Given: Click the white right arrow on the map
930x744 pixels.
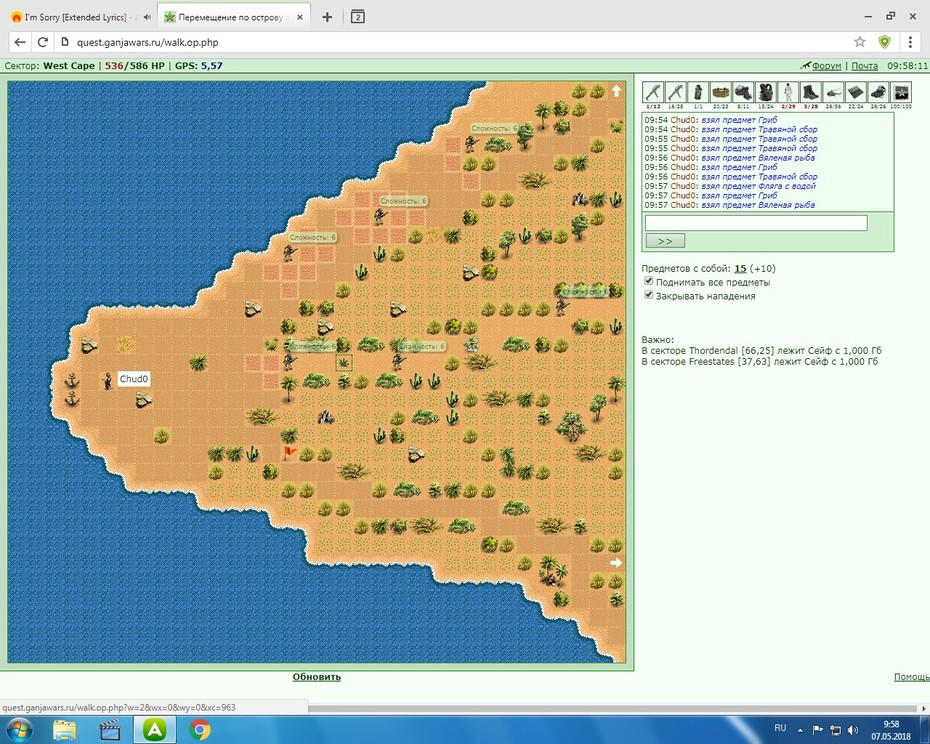Looking at the screenshot, I should (616, 562).
